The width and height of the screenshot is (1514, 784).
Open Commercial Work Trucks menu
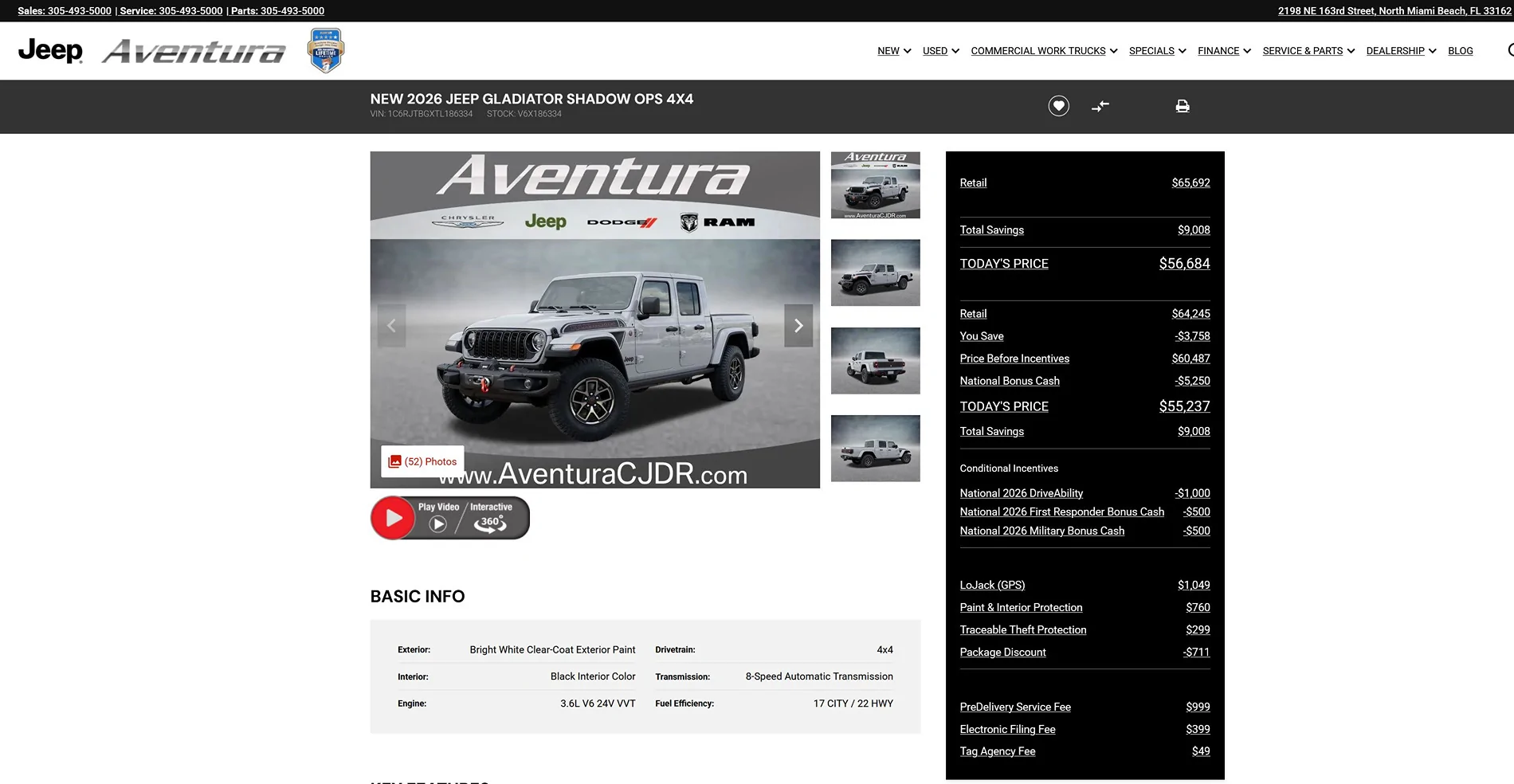[1044, 51]
